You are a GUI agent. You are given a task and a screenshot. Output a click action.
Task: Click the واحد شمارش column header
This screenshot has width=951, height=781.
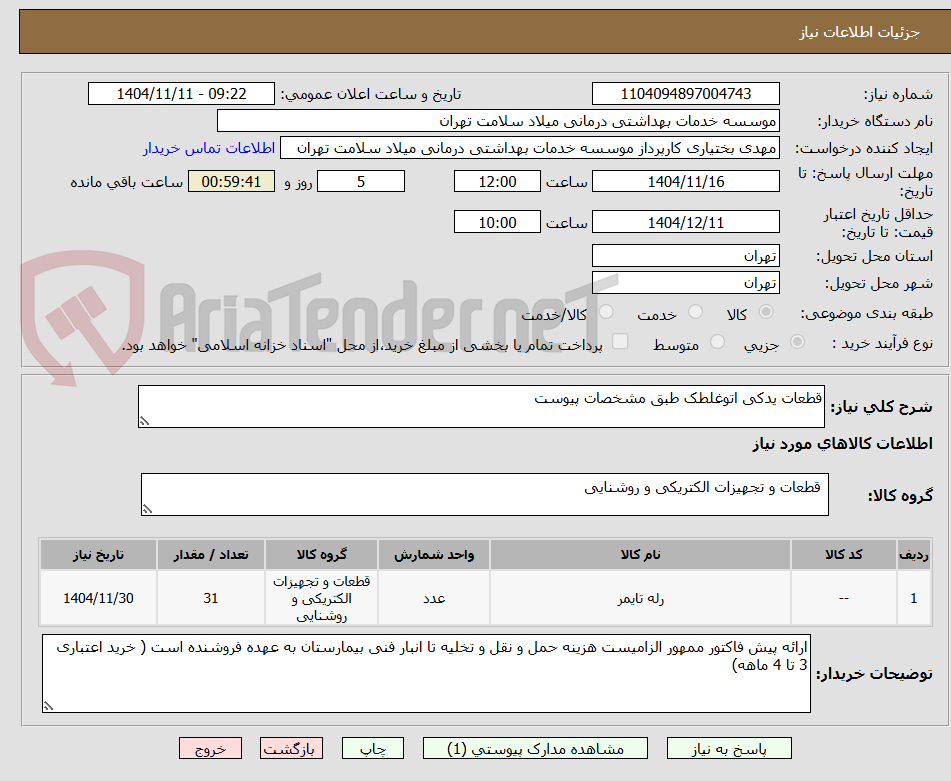click(434, 554)
